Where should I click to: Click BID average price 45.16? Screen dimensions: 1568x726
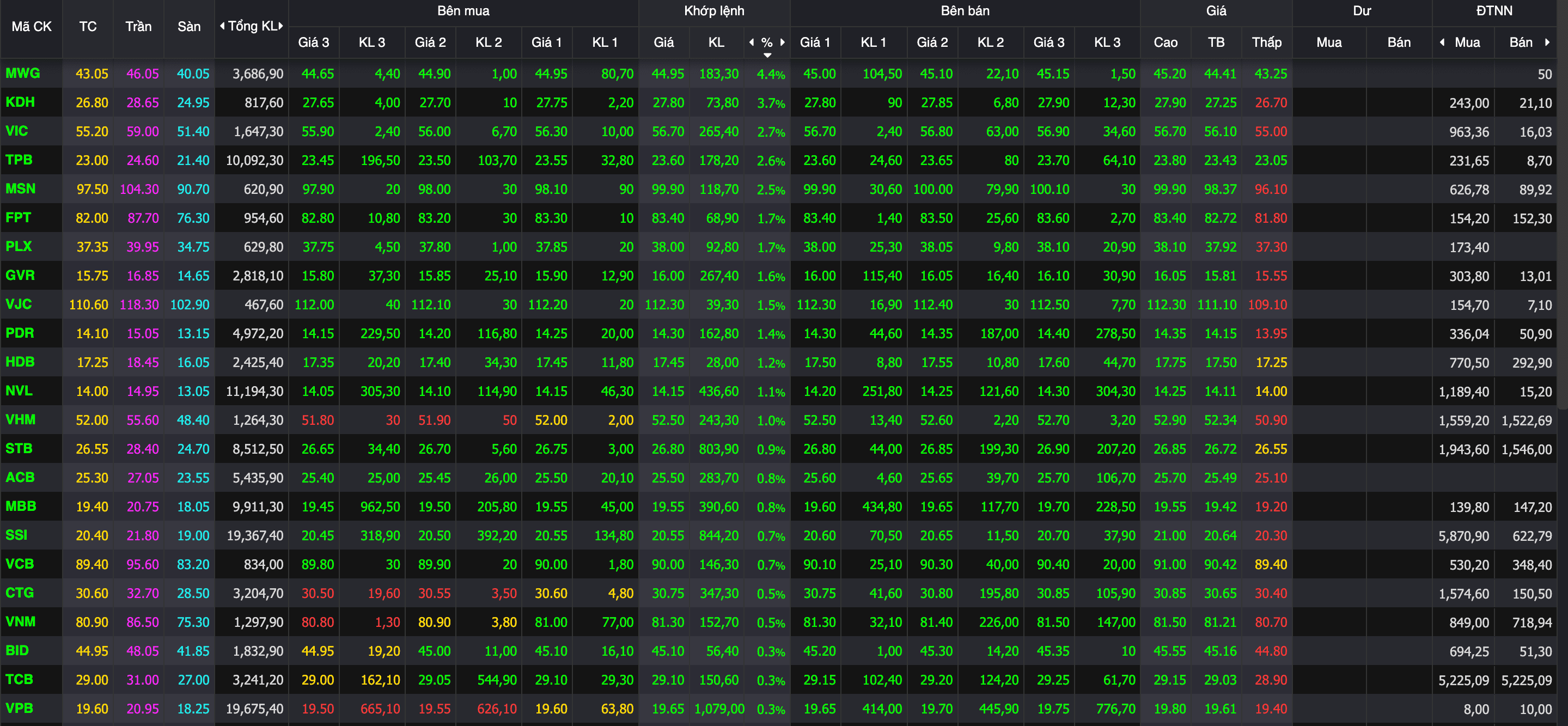point(1221,650)
